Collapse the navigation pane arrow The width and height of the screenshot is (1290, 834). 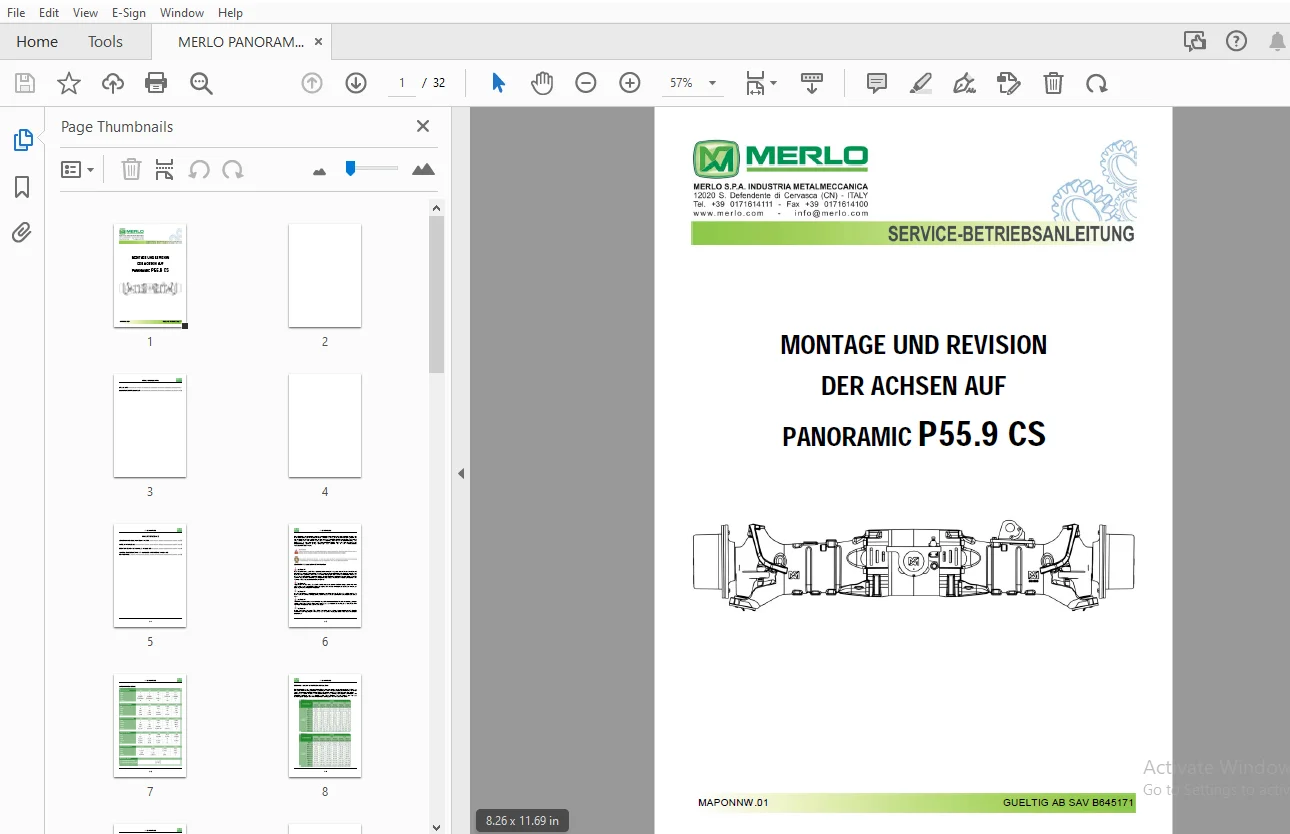(x=461, y=473)
